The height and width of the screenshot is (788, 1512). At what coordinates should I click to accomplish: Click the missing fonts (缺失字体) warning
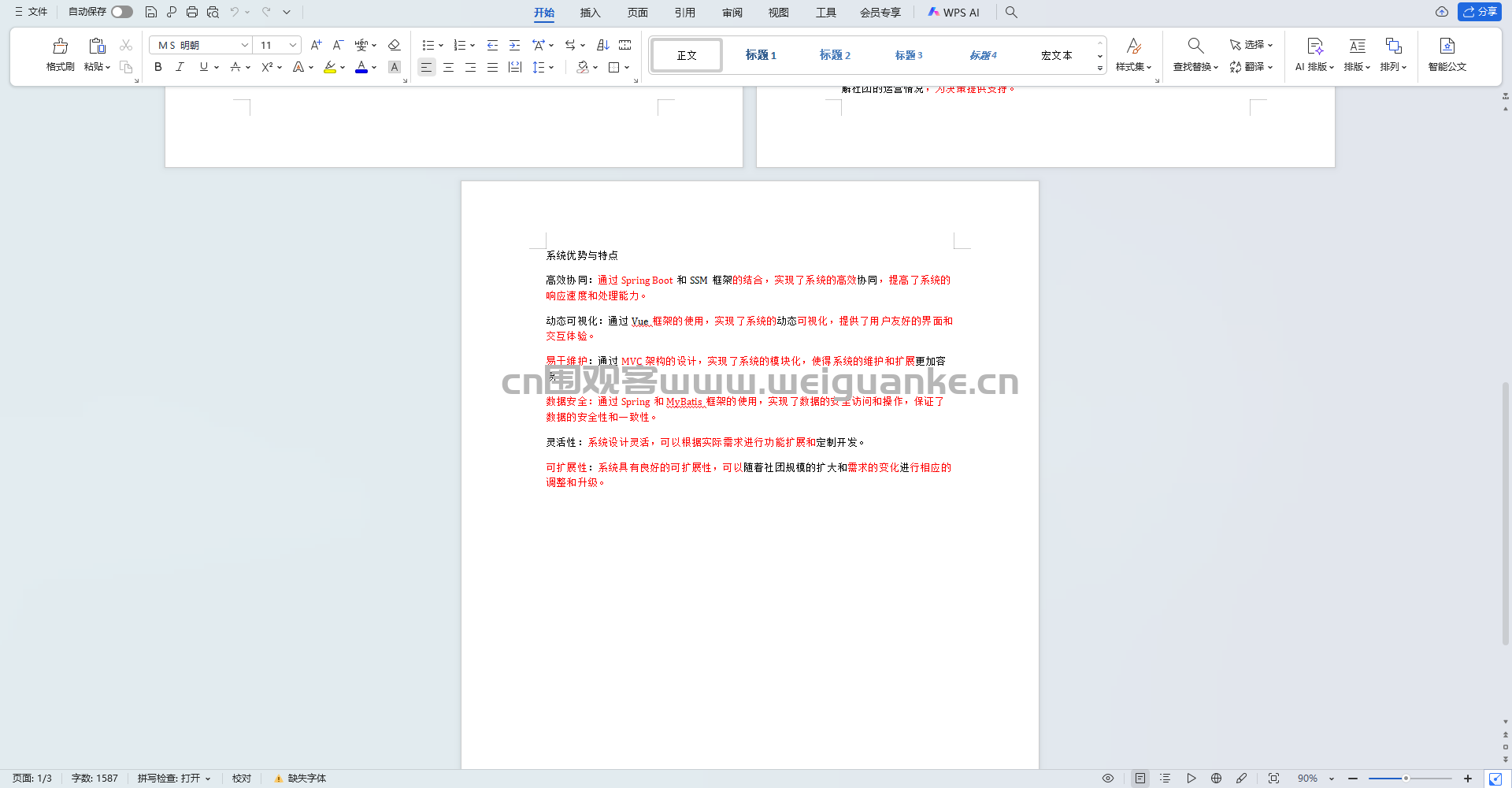click(x=300, y=778)
